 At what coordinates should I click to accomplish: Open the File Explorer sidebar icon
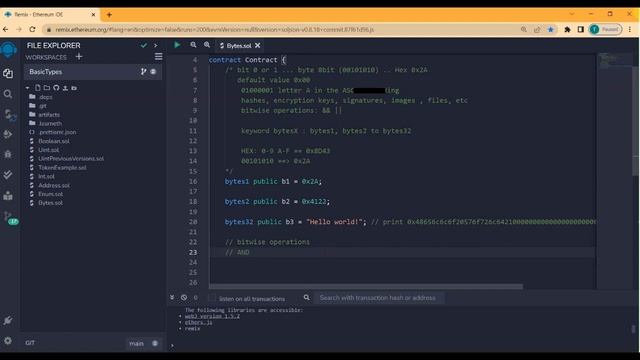pos(8,73)
